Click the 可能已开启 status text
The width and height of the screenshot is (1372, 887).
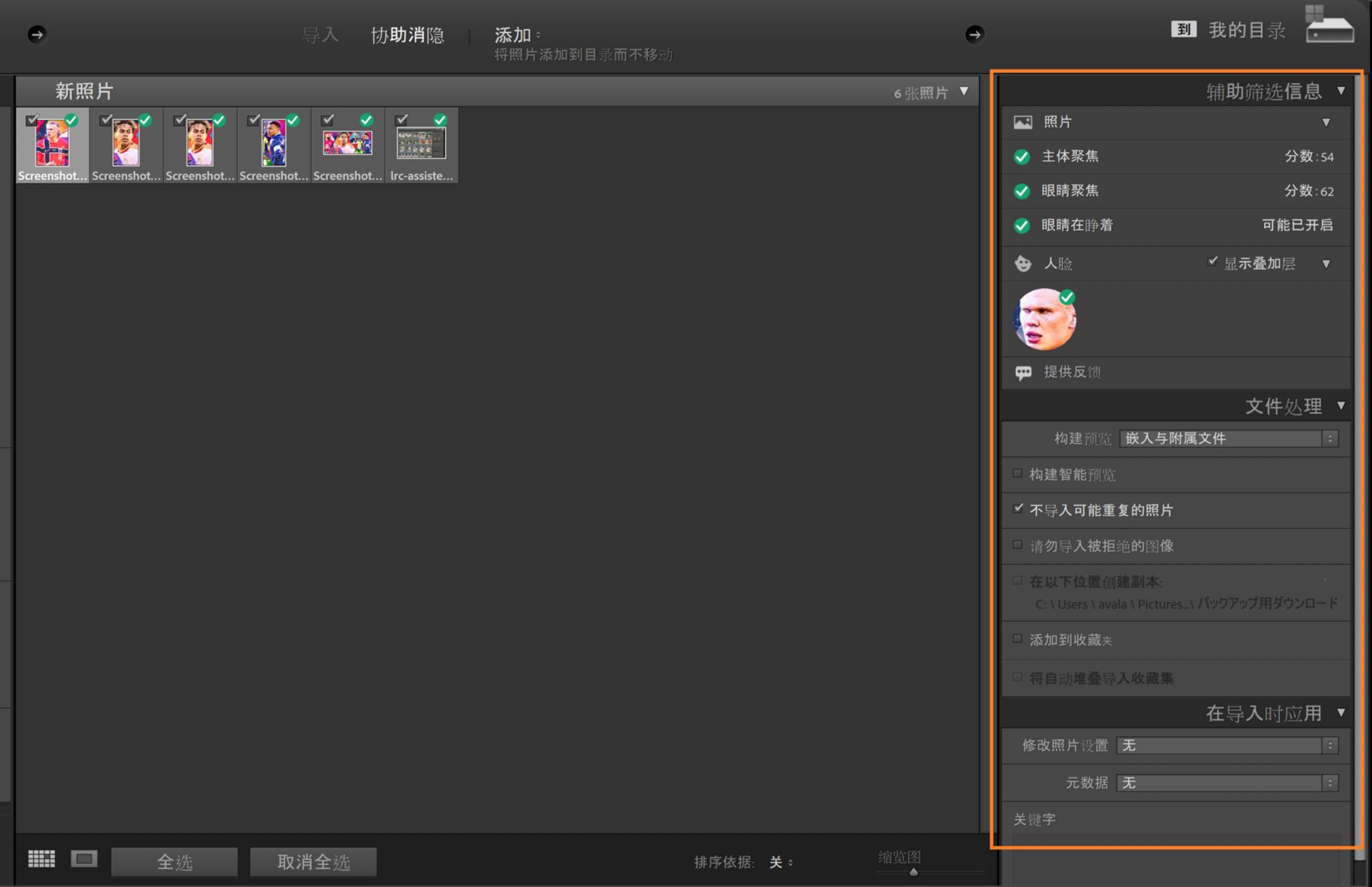click(x=1297, y=225)
